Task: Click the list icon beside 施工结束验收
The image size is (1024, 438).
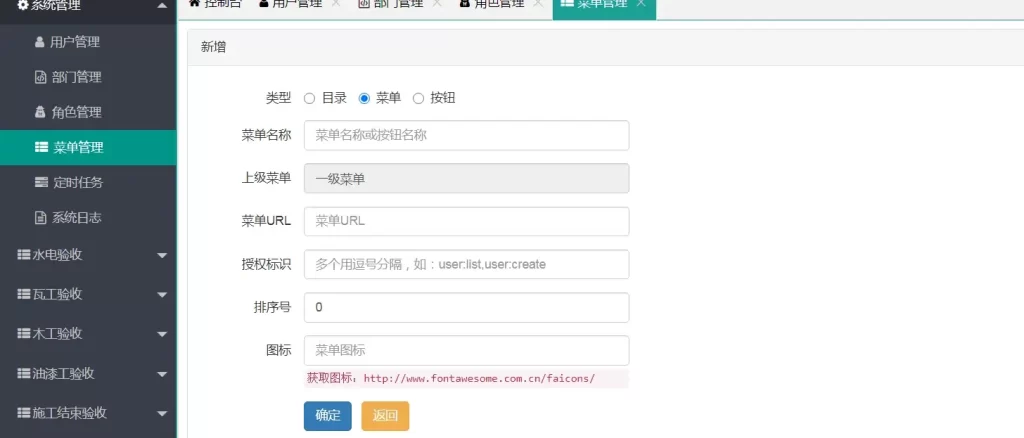Action: point(24,413)
